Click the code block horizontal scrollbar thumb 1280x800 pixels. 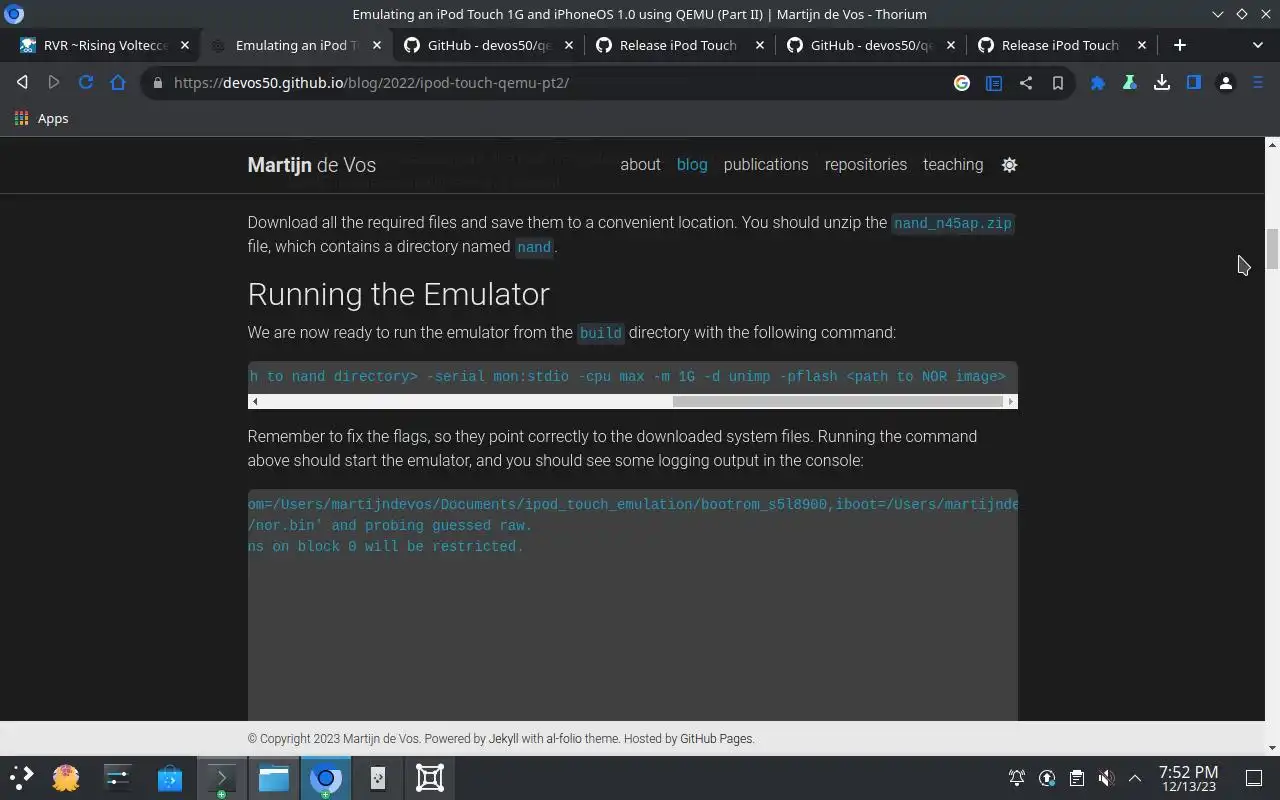(838, 401)
